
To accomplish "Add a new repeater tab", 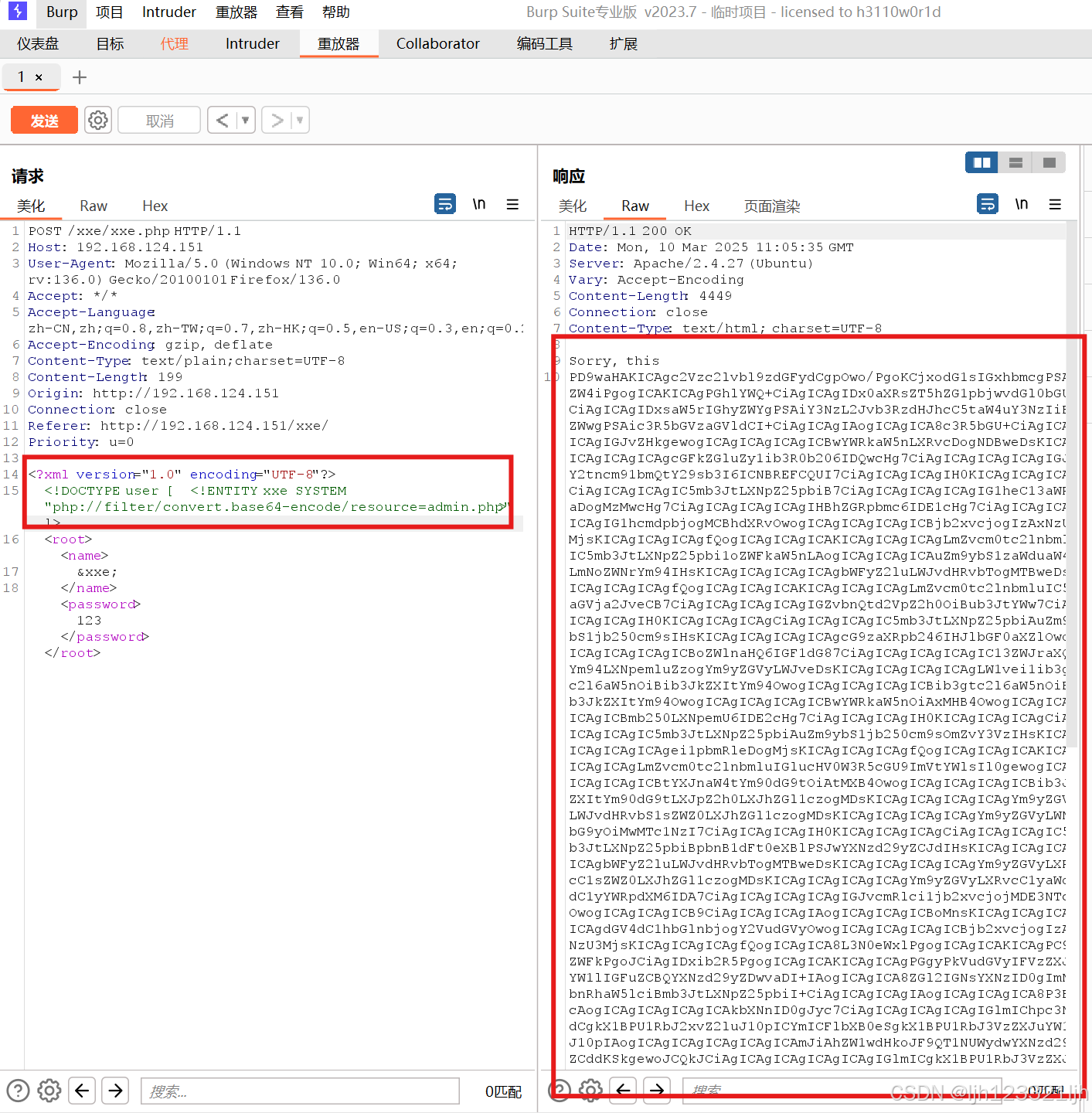I will click(x=80, y=77).
